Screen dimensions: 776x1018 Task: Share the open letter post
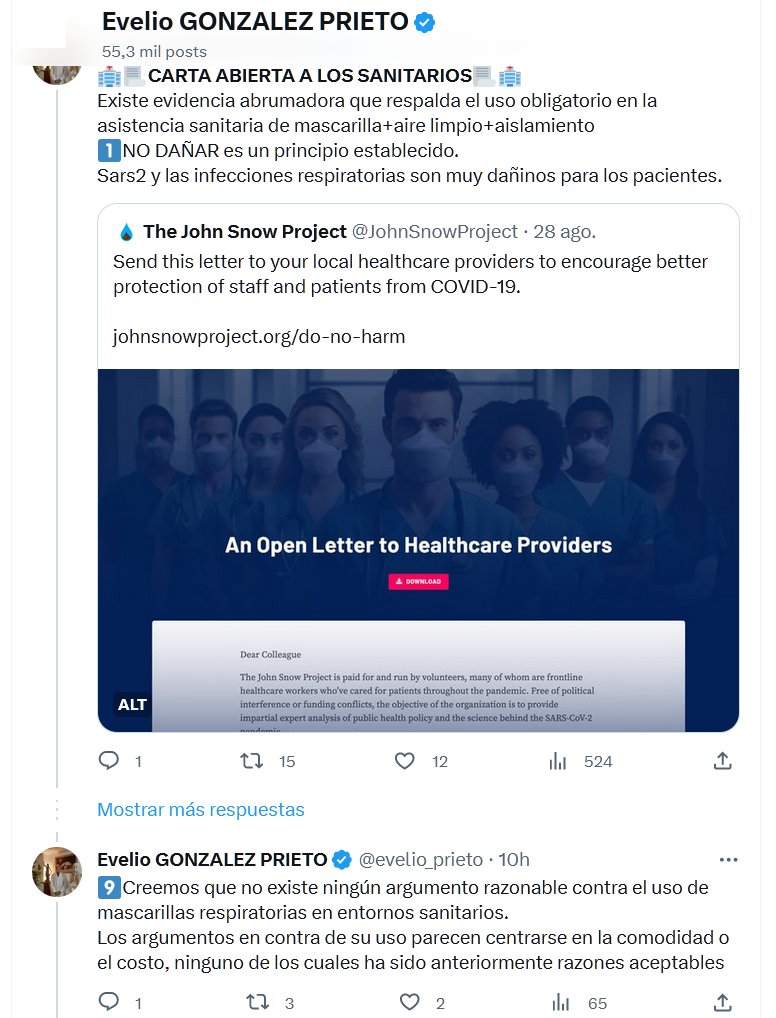(722, 761)
